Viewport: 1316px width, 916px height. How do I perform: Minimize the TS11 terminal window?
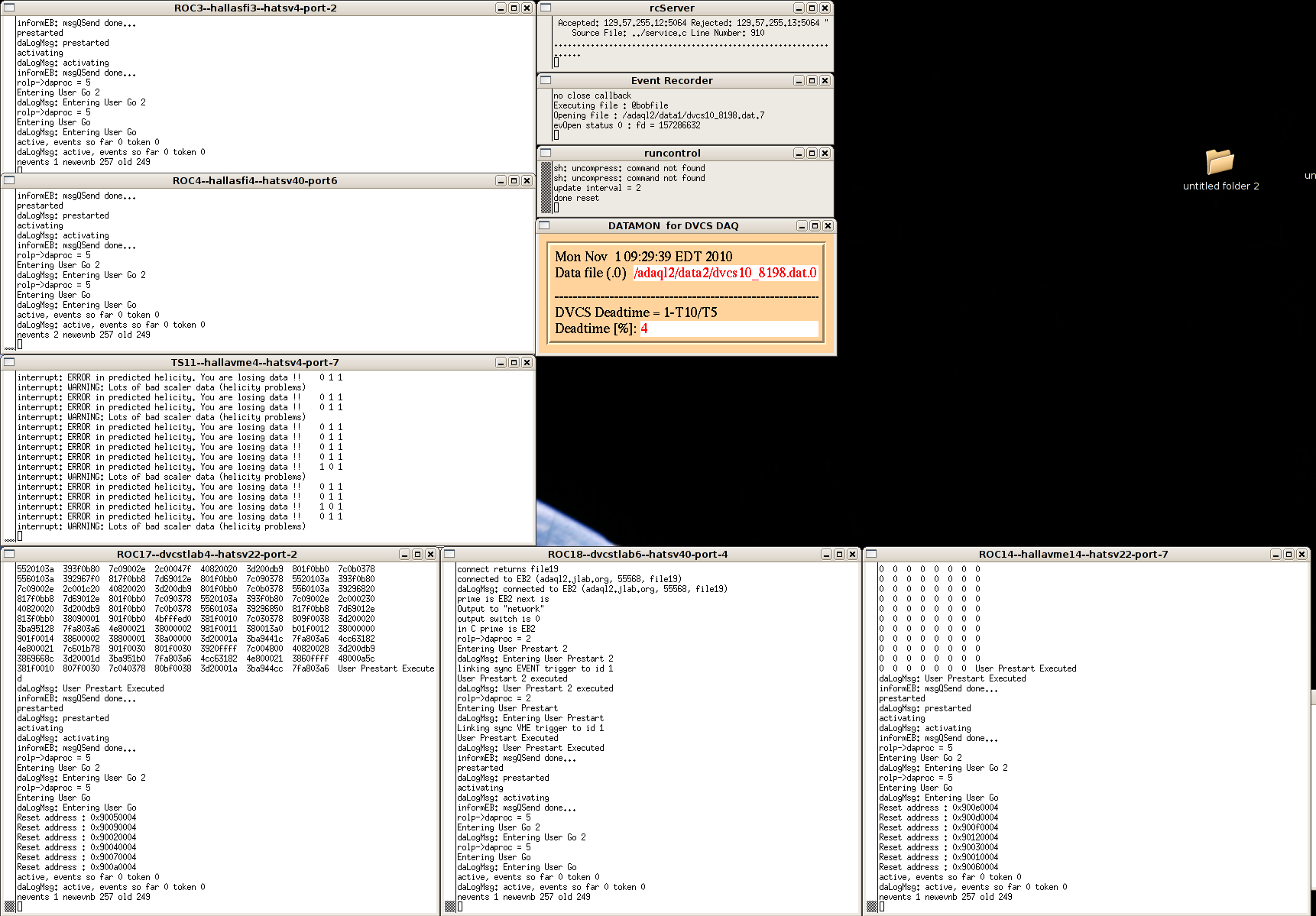point(501,363)
